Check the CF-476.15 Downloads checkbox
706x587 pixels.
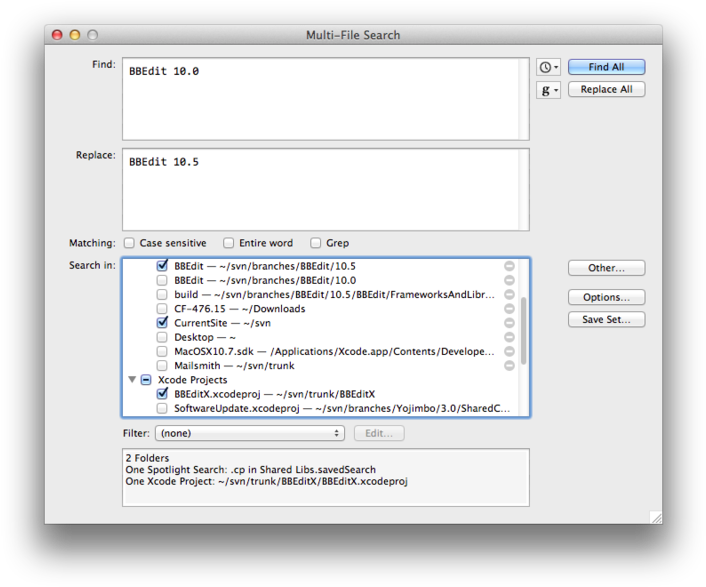point(162,309)
